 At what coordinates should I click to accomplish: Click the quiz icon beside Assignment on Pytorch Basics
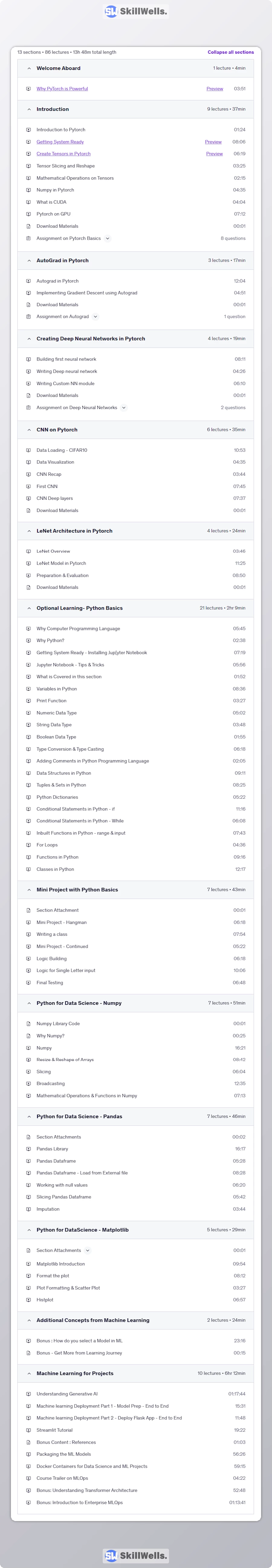point(29,238)
